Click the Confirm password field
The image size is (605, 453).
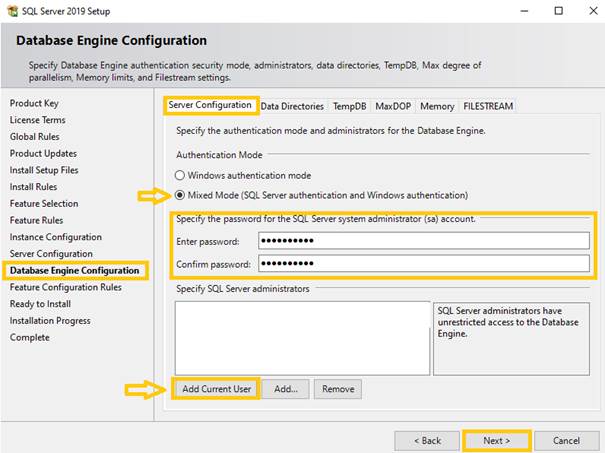pos(423,263)
